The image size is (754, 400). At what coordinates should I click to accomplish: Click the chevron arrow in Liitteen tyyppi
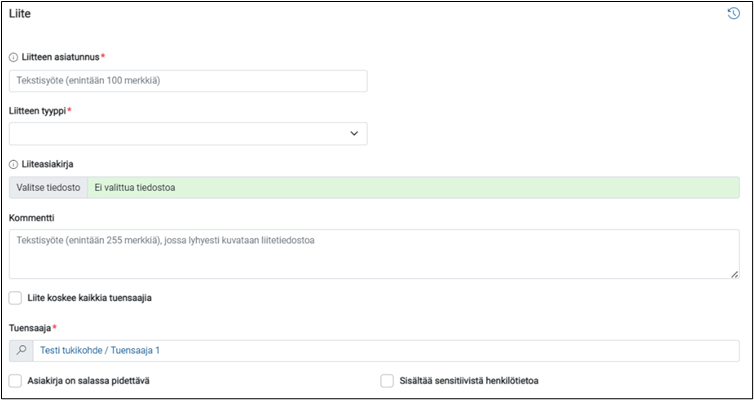pyautogui.click(x=354, y=134)
